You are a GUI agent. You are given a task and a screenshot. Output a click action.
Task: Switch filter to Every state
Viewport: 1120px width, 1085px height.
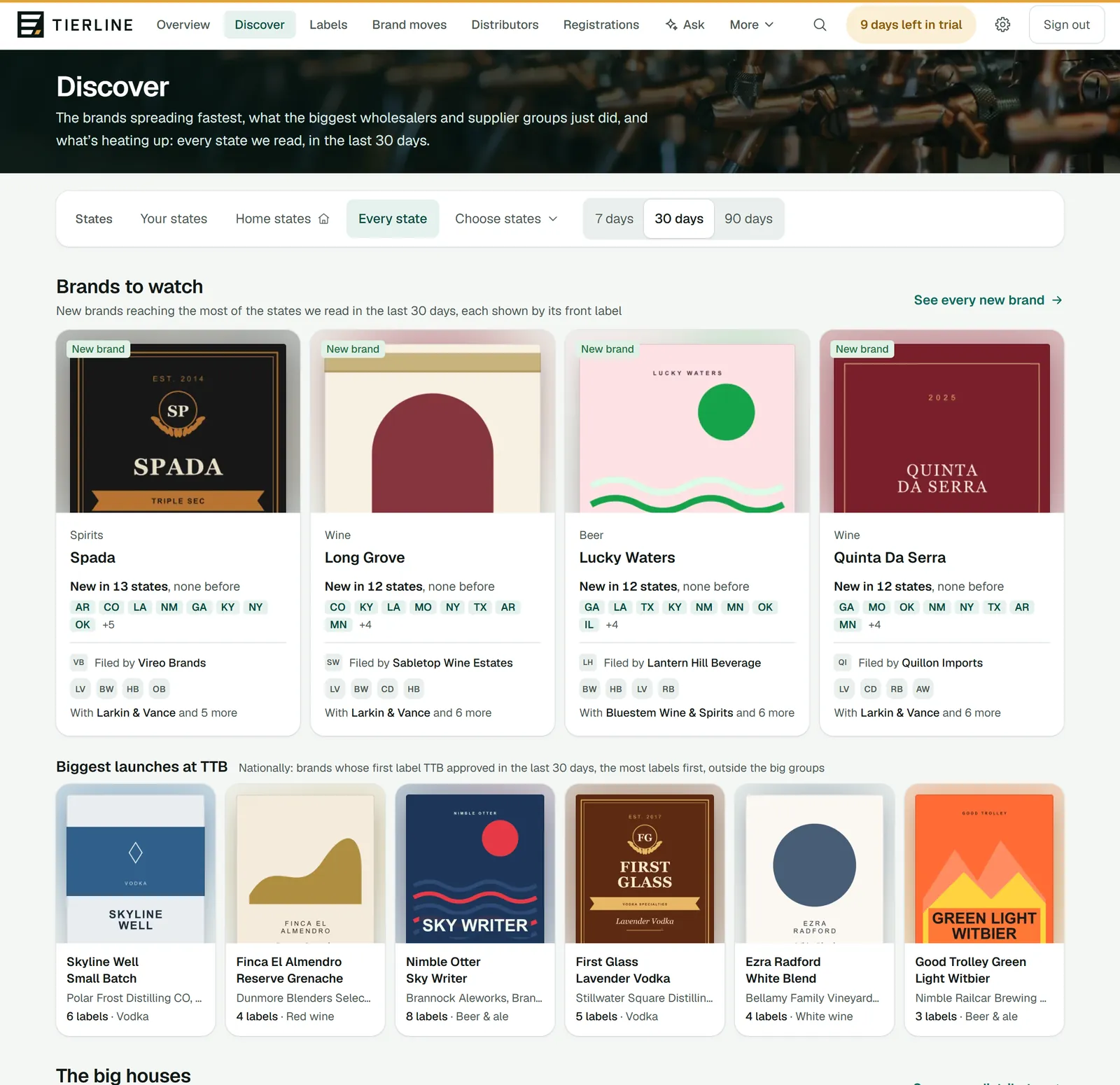[x=393, y=219]
